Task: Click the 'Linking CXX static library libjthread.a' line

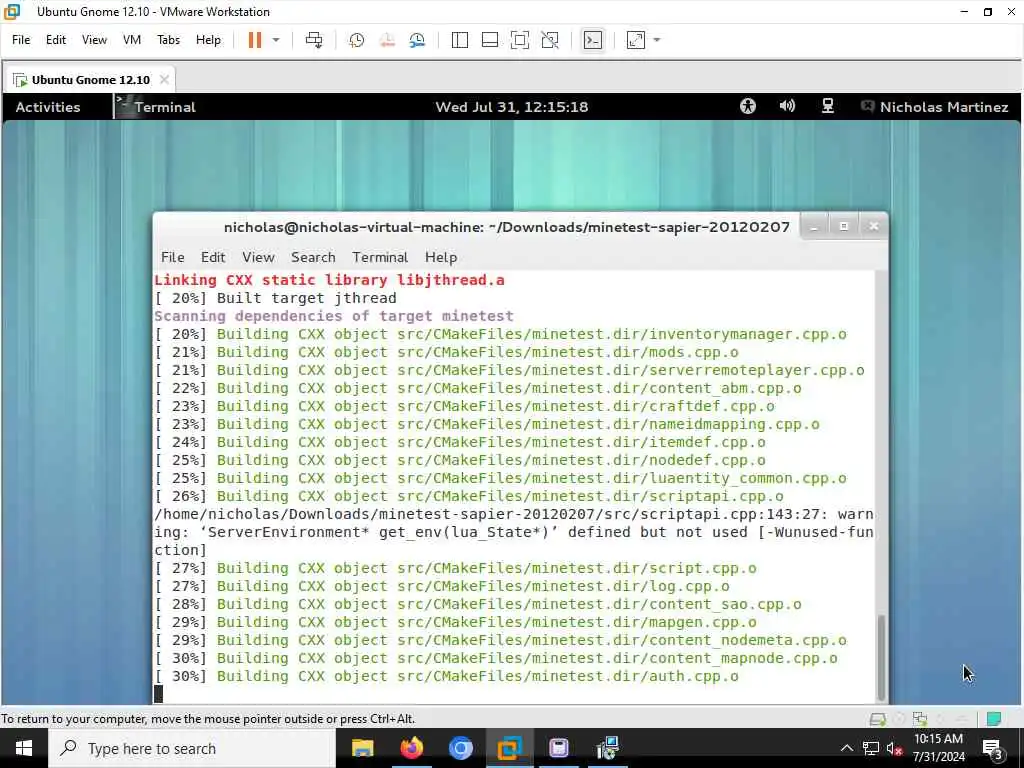Action: point(329,280)
